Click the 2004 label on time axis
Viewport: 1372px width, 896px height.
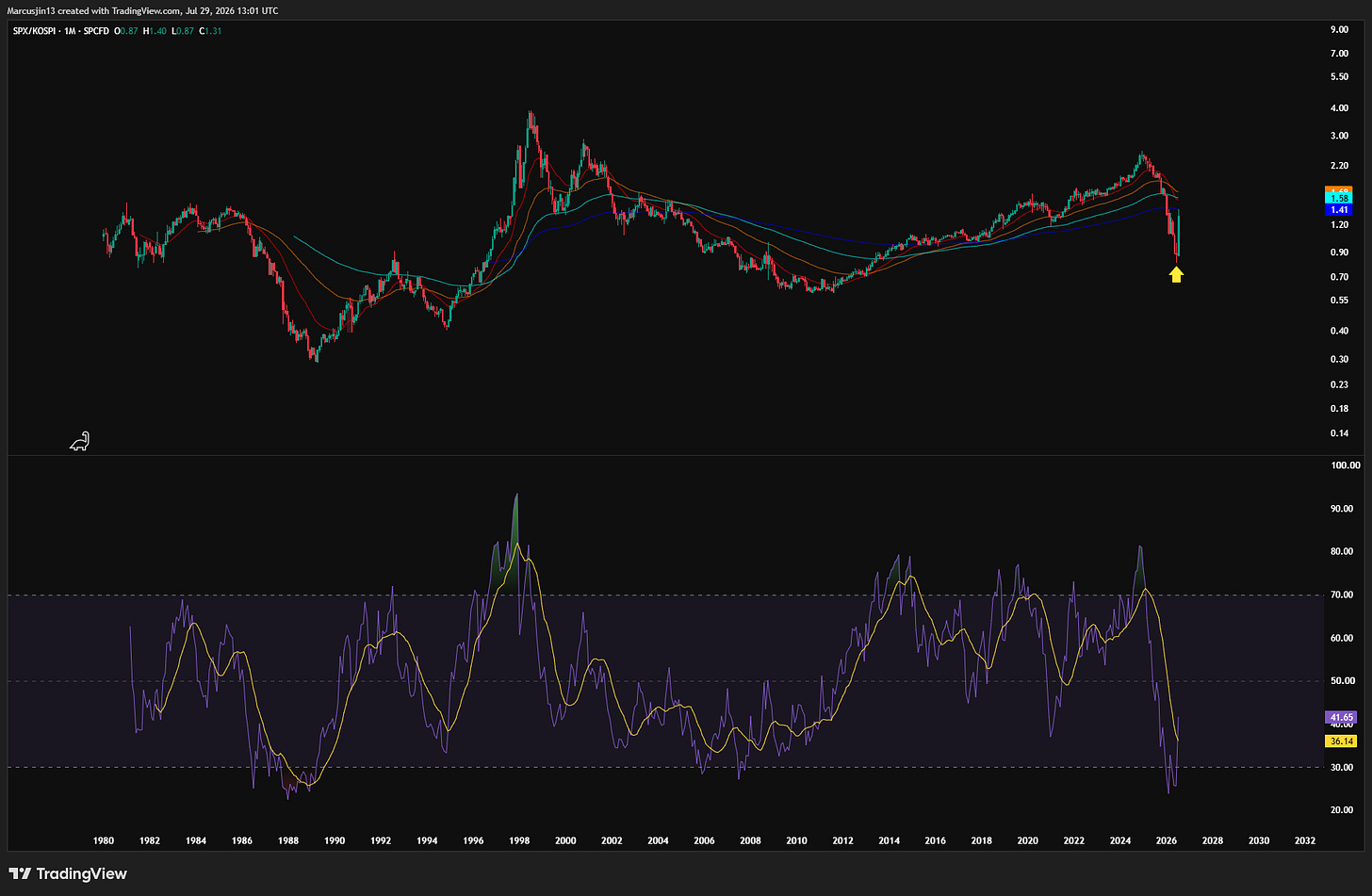[658, 841]
